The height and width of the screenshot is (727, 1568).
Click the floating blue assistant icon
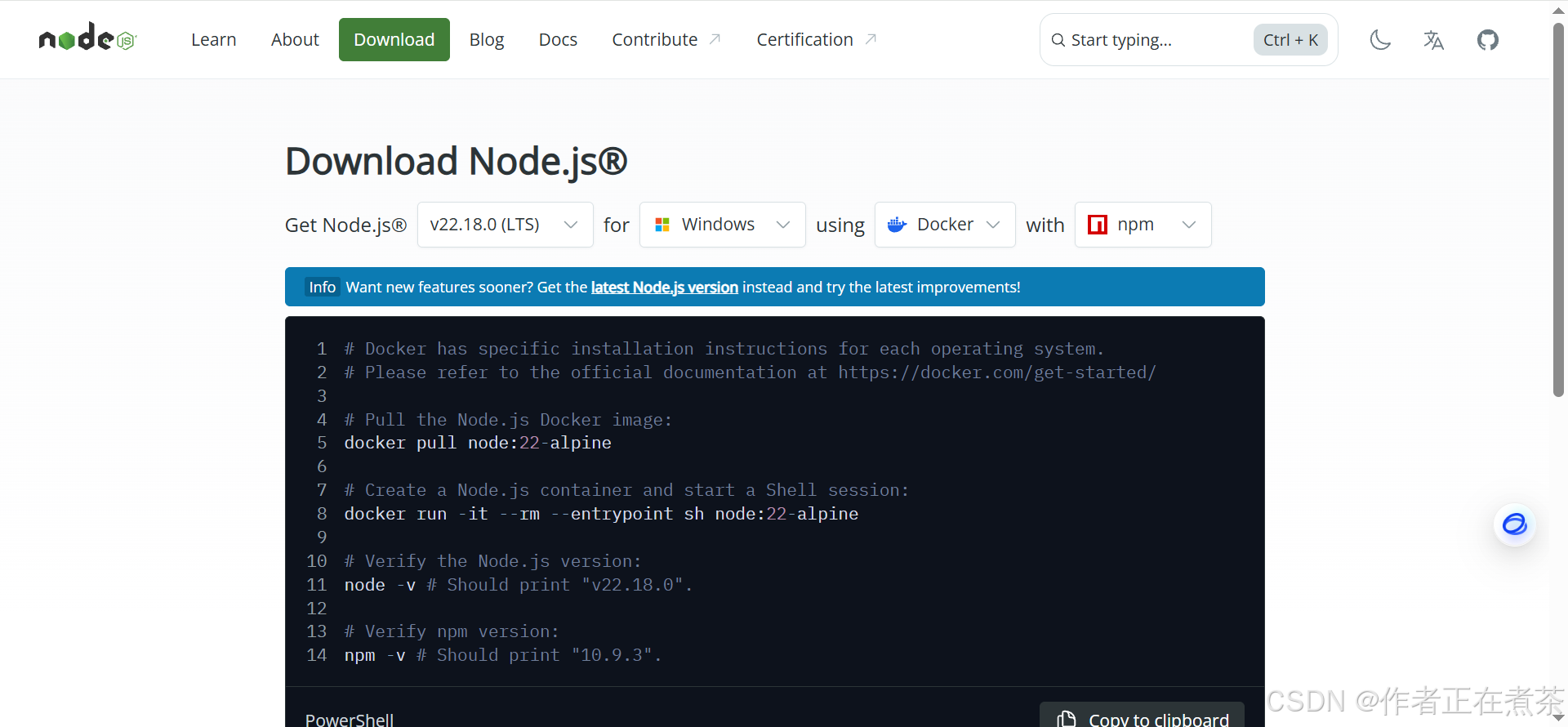point(1515,524)
